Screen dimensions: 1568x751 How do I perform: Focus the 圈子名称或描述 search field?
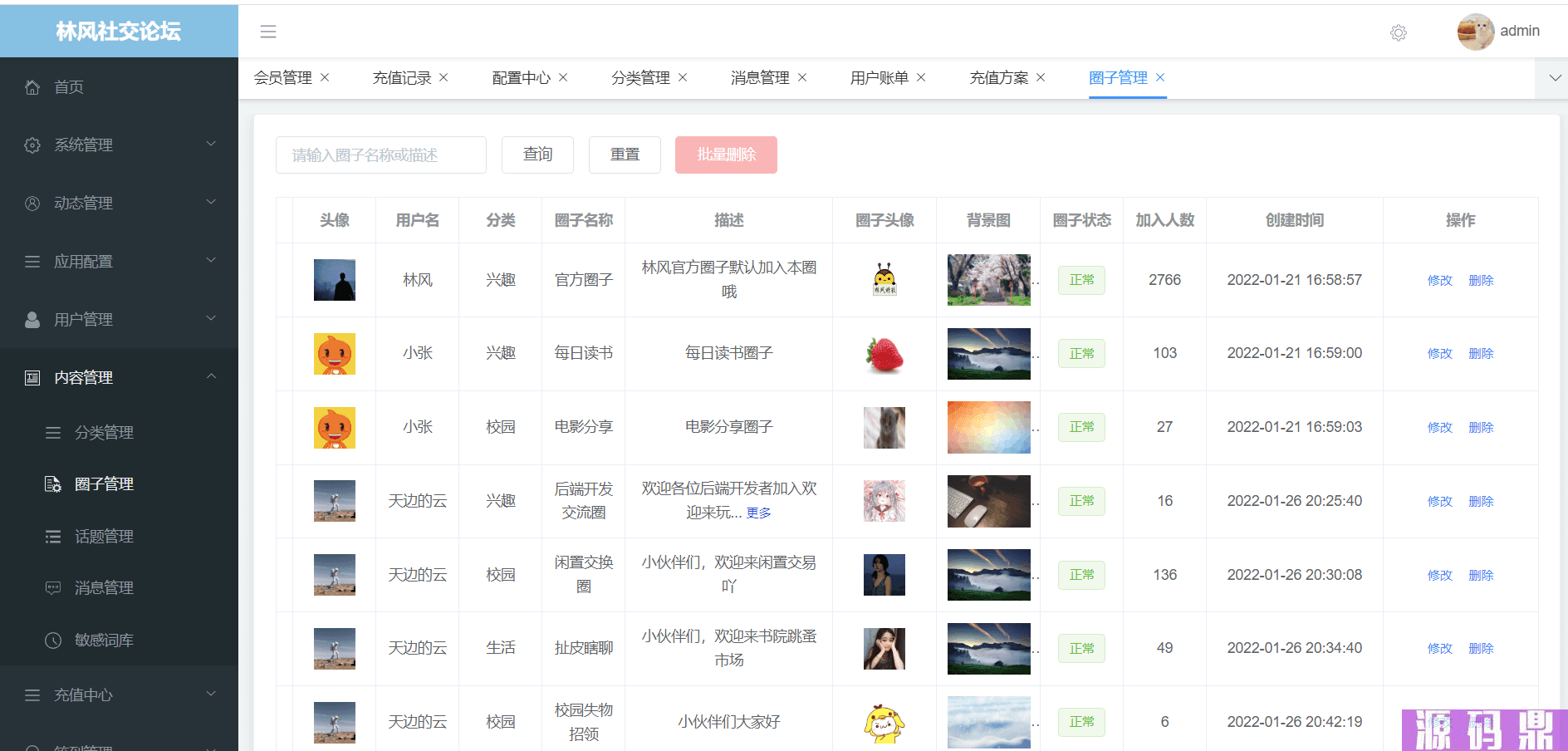[381, 155]
